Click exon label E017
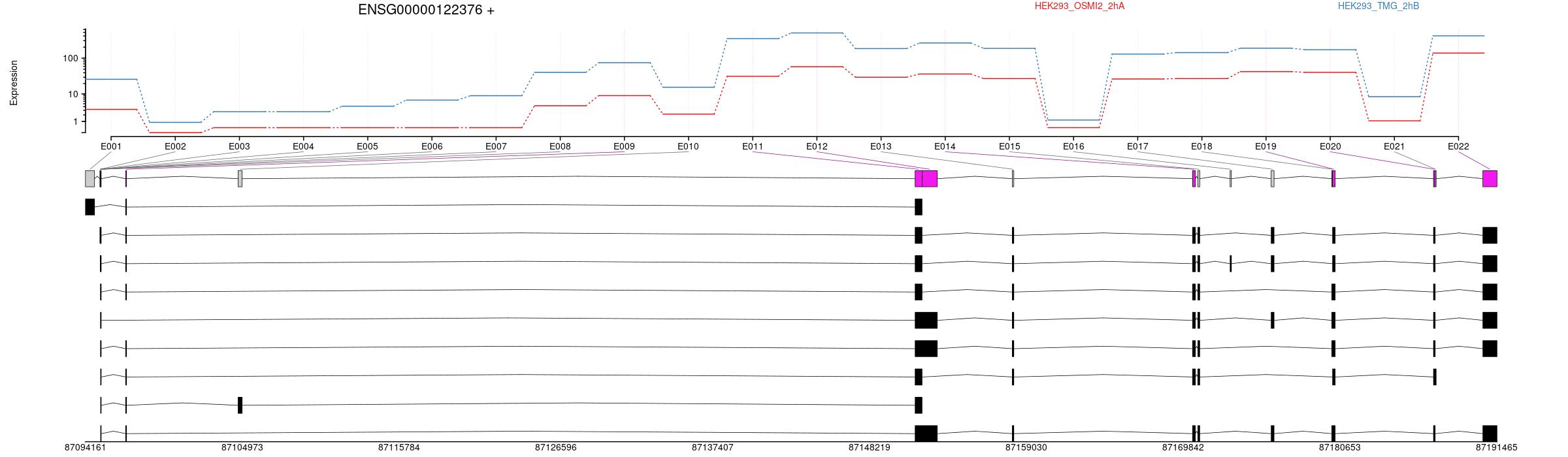Viewport: 1568px width, 457px height. click(1137, 146)
